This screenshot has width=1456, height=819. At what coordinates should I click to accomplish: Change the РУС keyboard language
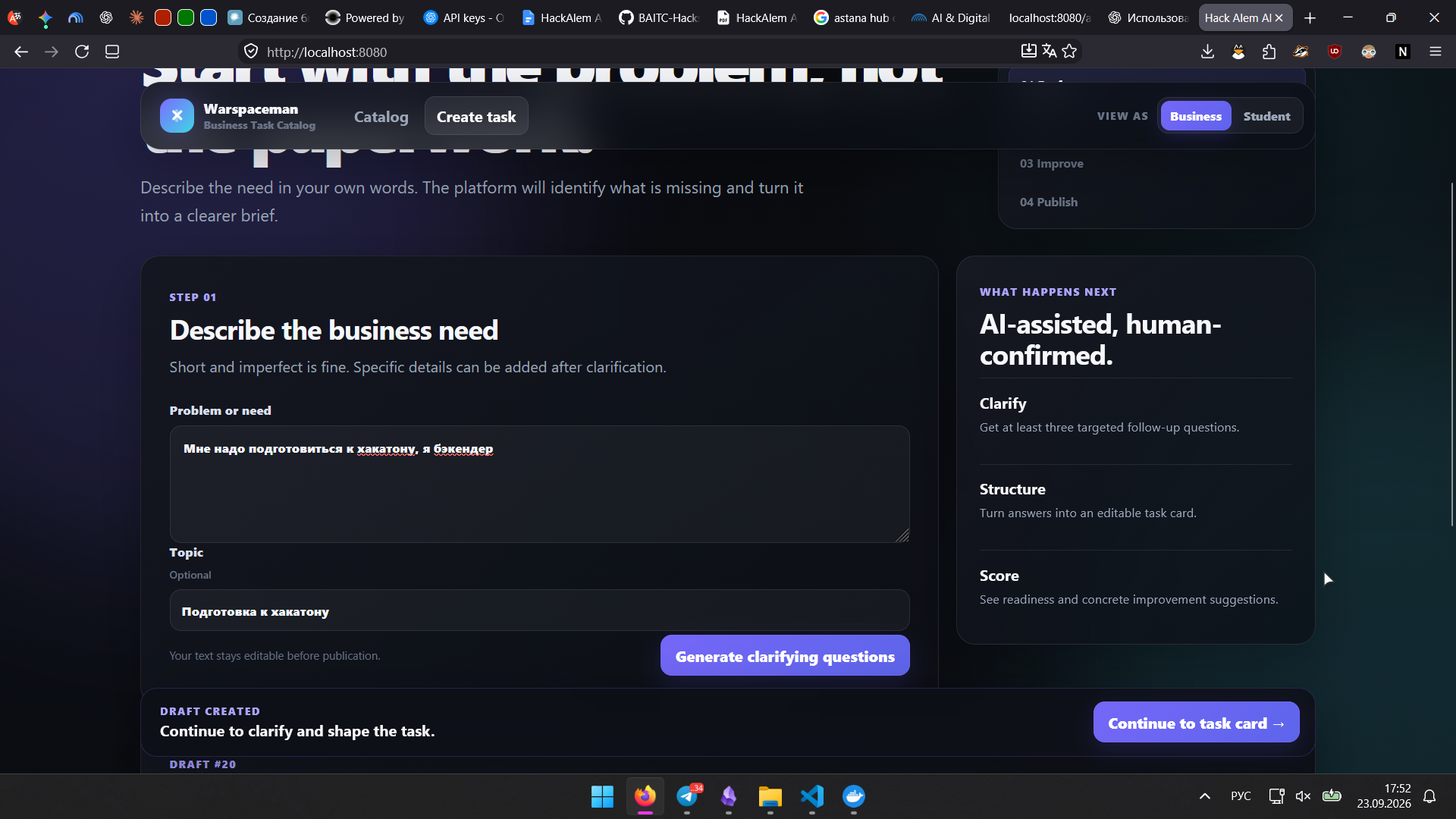(x=1241, y=795)
